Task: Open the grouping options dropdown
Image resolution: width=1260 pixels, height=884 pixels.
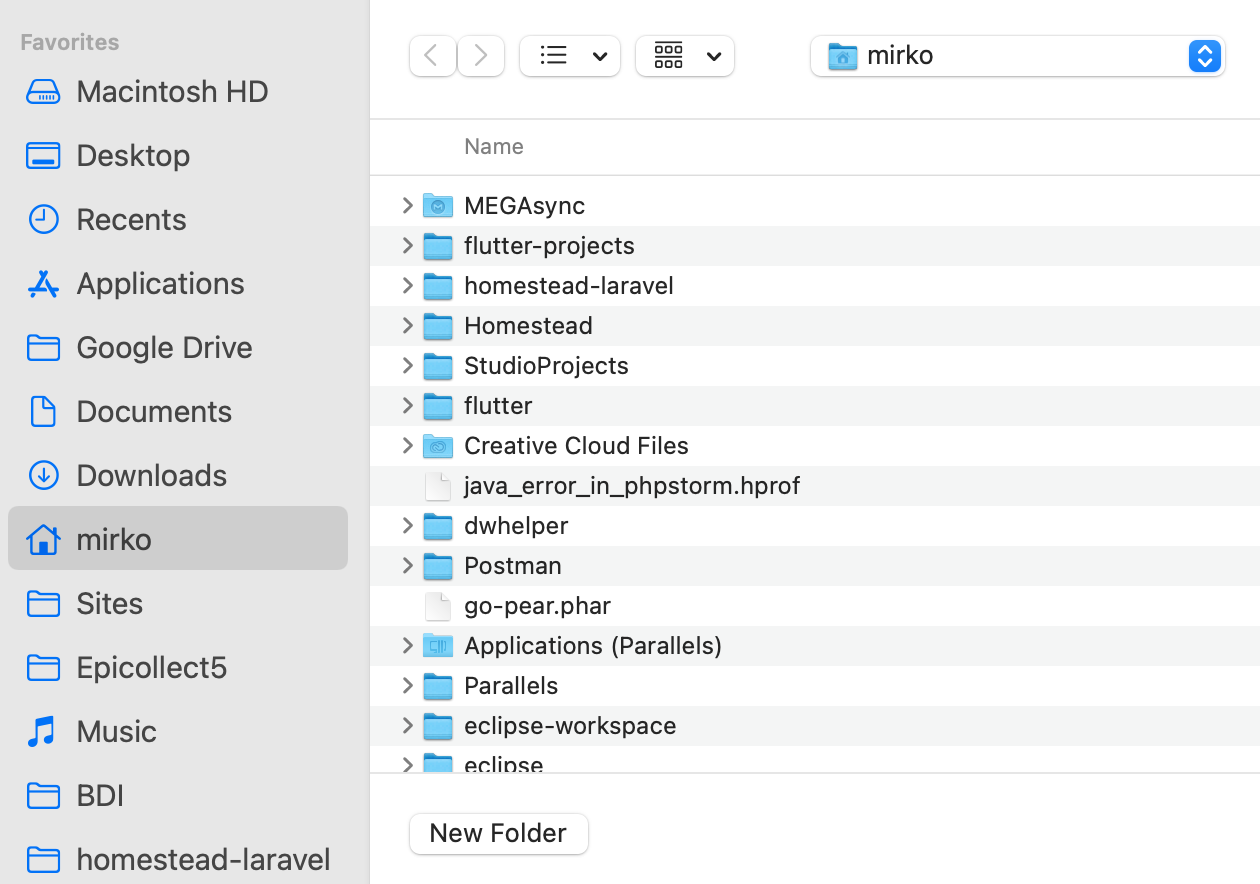Action: click(685, 56)
